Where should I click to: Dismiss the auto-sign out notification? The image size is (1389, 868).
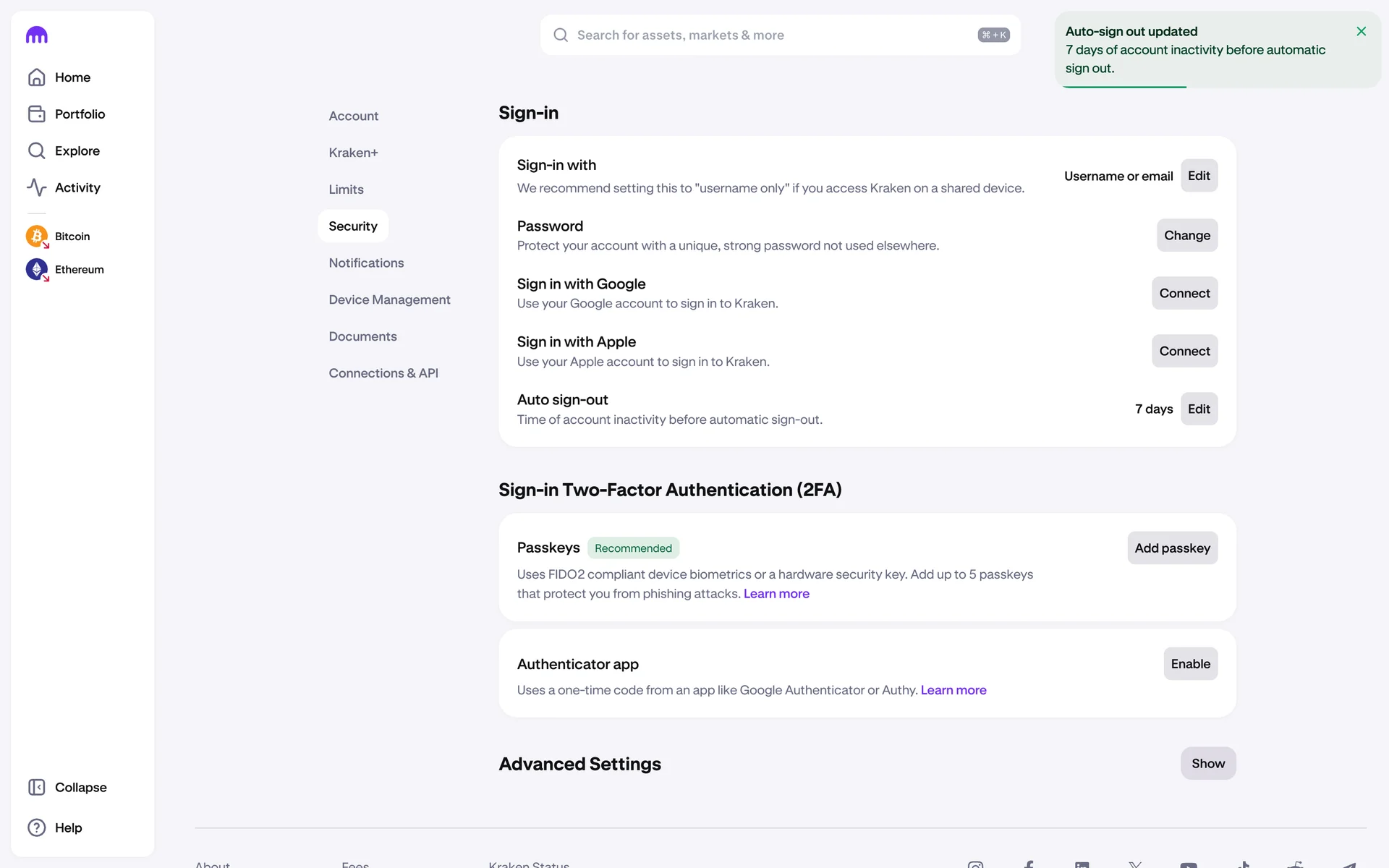pyautogui.click(x=1361, y=31)
